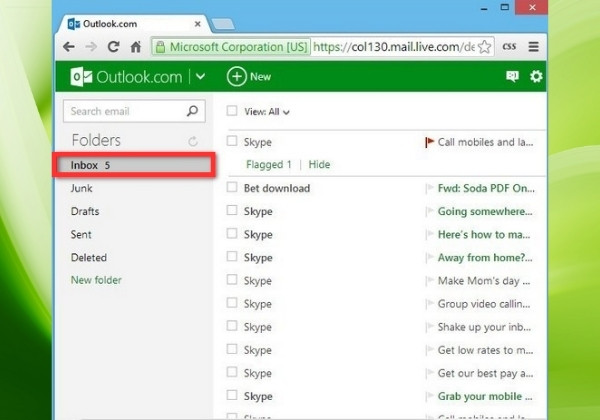The width and height of the screenshot is (600, 420).
Task: Open Chrome hamburger menu
Action: [533, 47]
